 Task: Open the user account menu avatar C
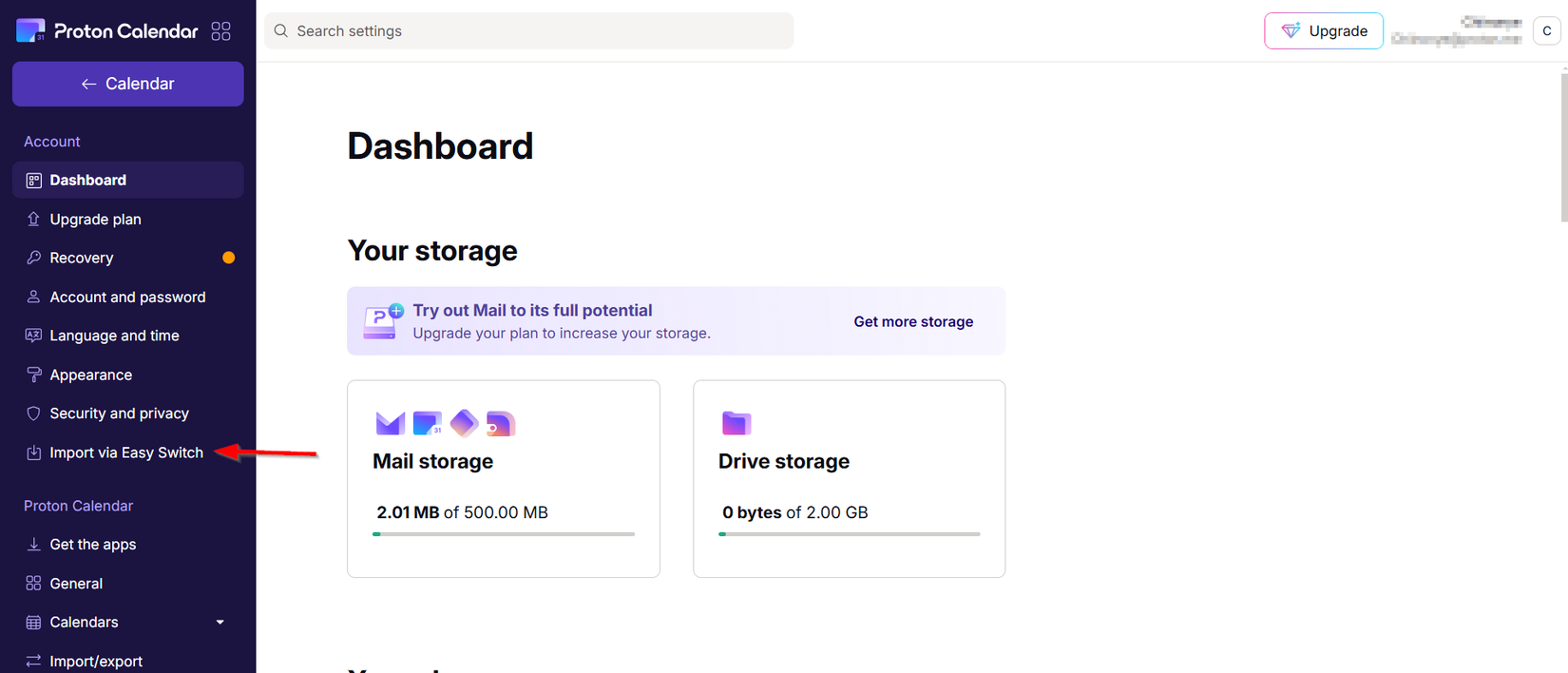click(x=1547, y=30)
